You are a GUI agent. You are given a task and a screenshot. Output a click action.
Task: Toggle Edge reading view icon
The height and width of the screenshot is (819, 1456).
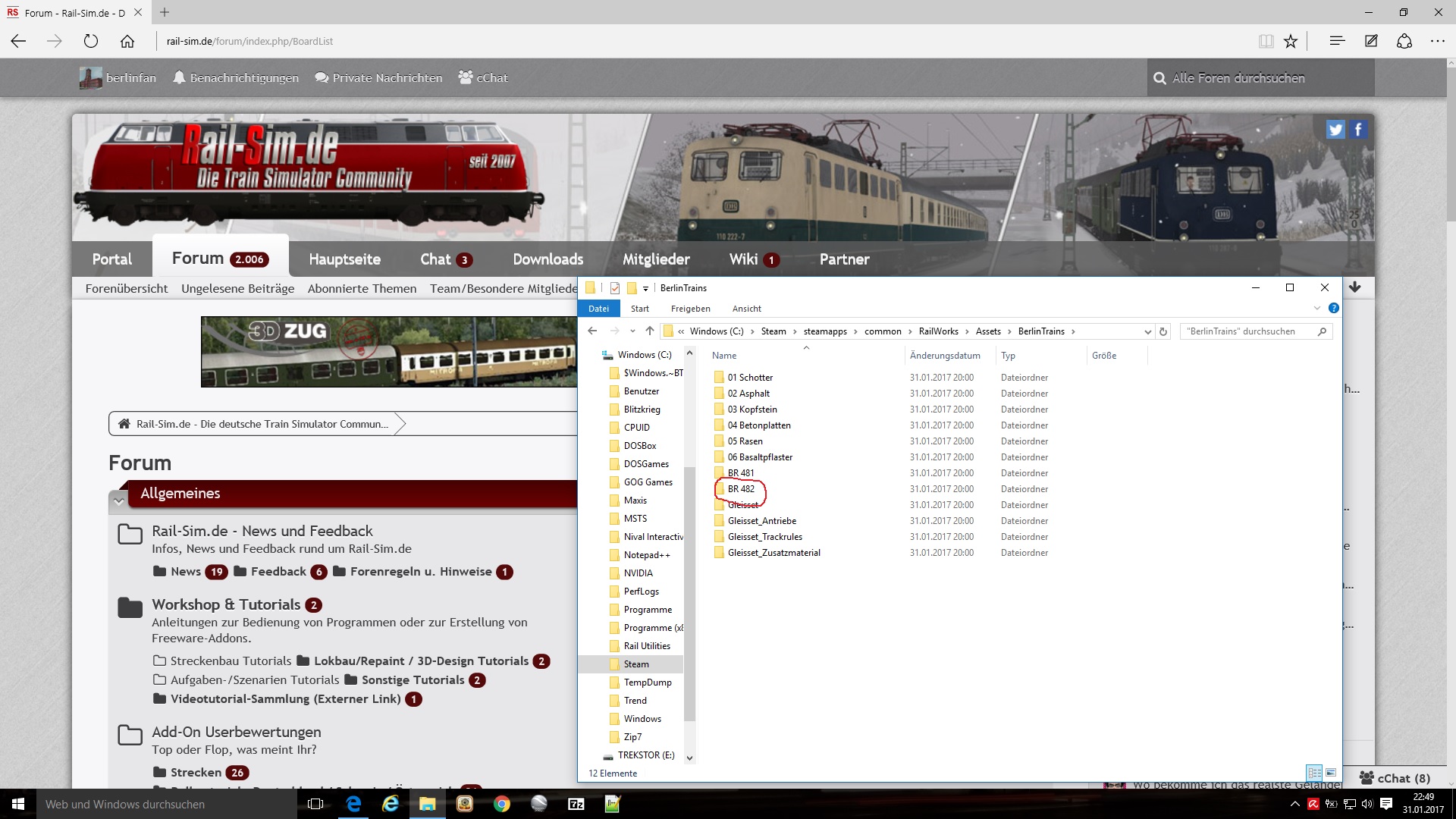[x=1266, y=42]
